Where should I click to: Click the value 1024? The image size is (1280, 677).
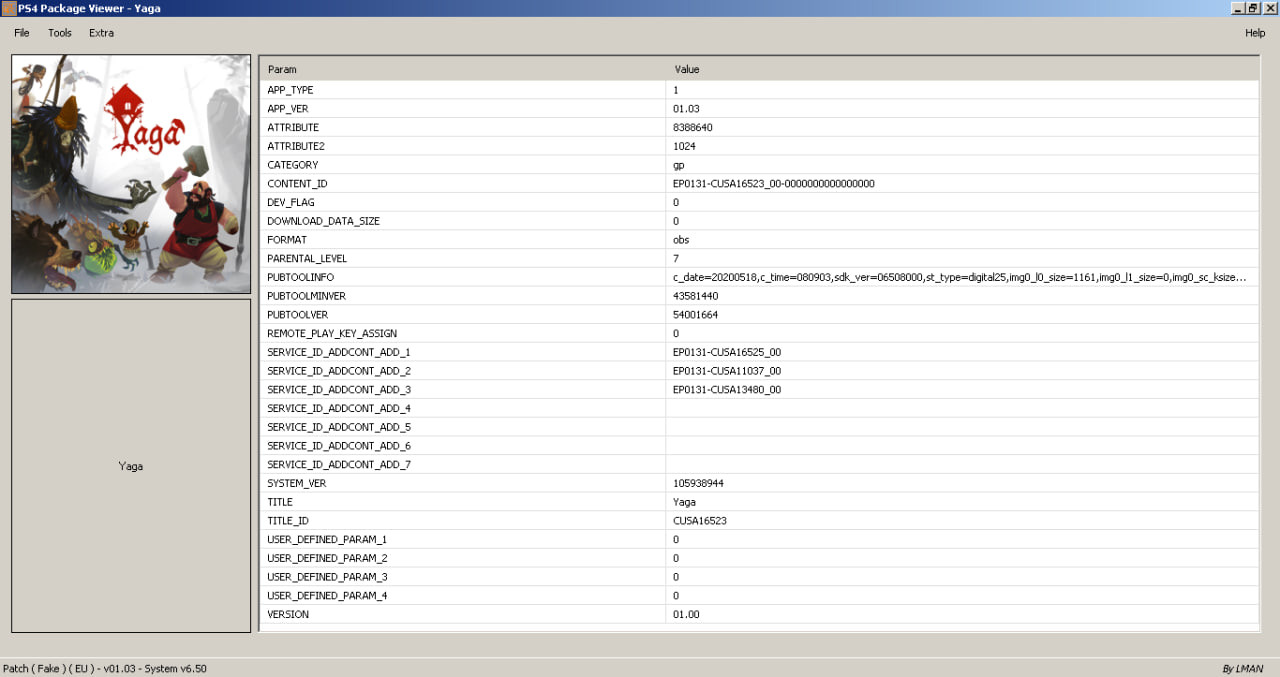(x=684, y=146)
